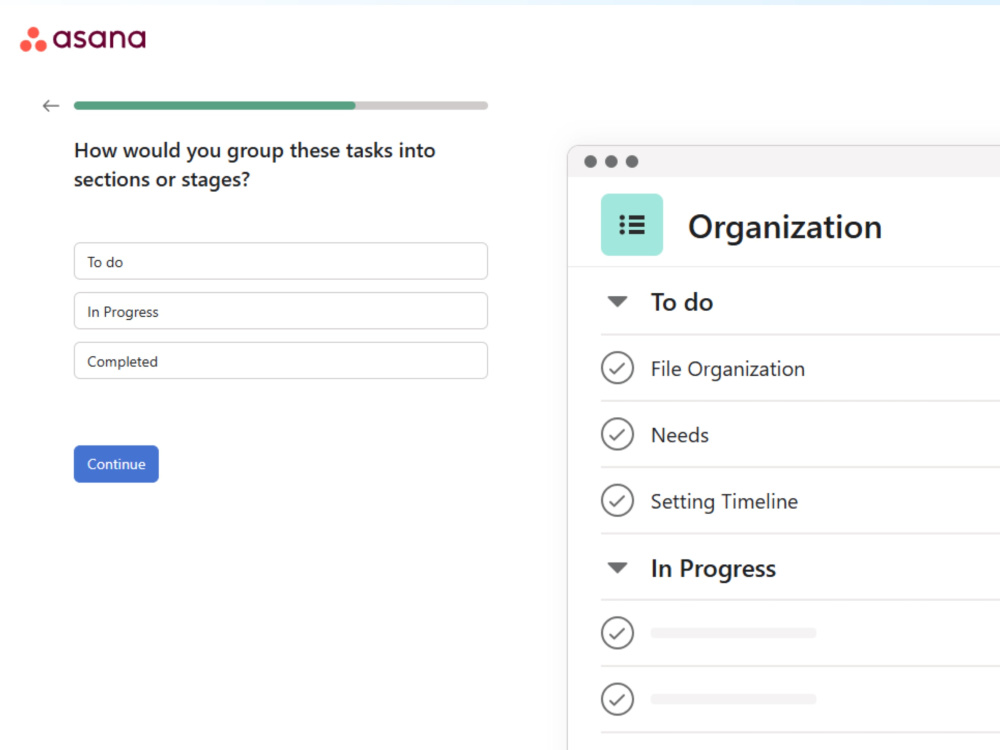Mark 'File Organization' task complete
The image size is (1000, 750).
617,367
